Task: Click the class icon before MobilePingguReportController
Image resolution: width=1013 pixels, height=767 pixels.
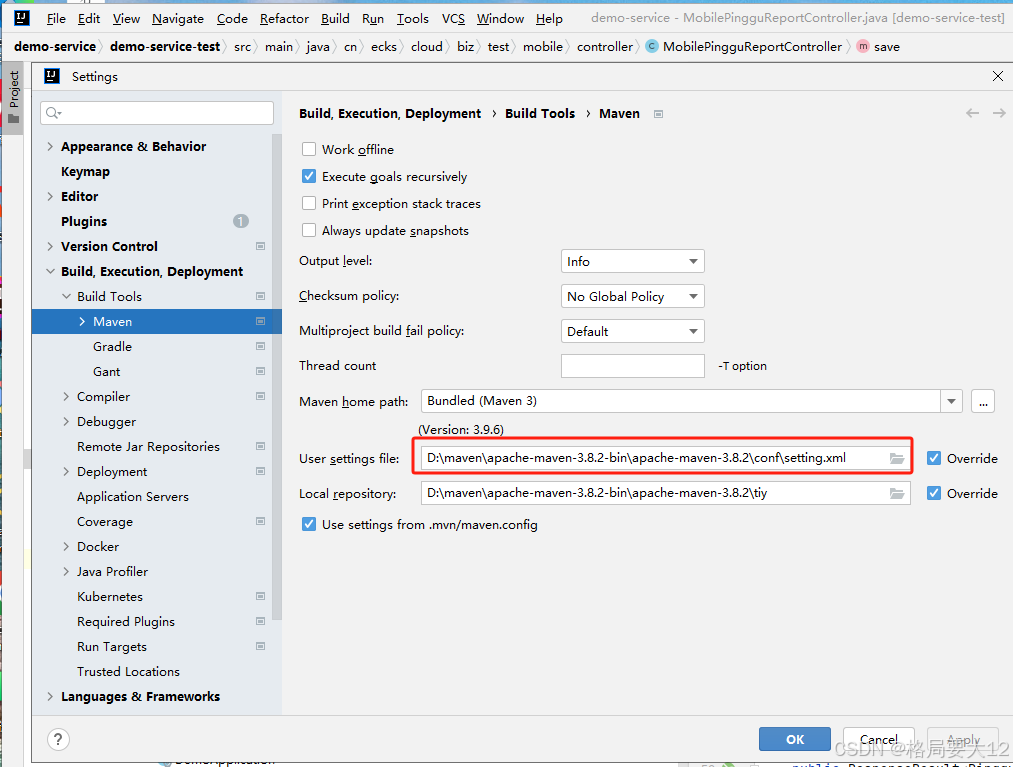Action: [652, 47]
